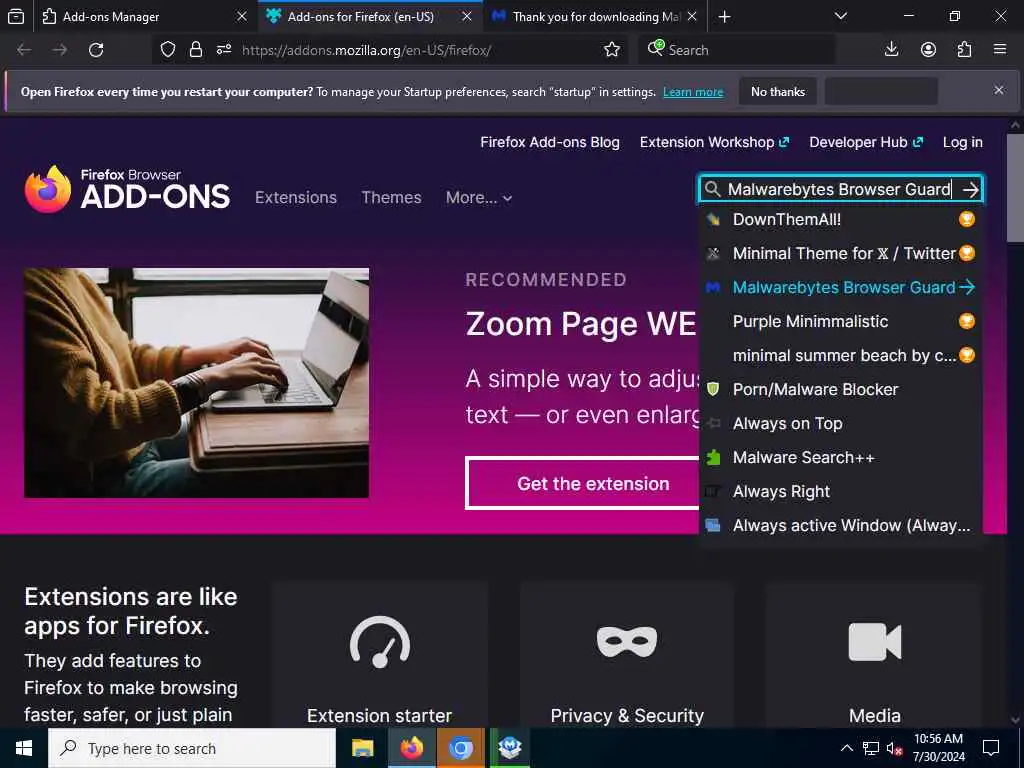Select Malware Search++ suggestion
This screenshot has width=1024, height=768.
840,457
